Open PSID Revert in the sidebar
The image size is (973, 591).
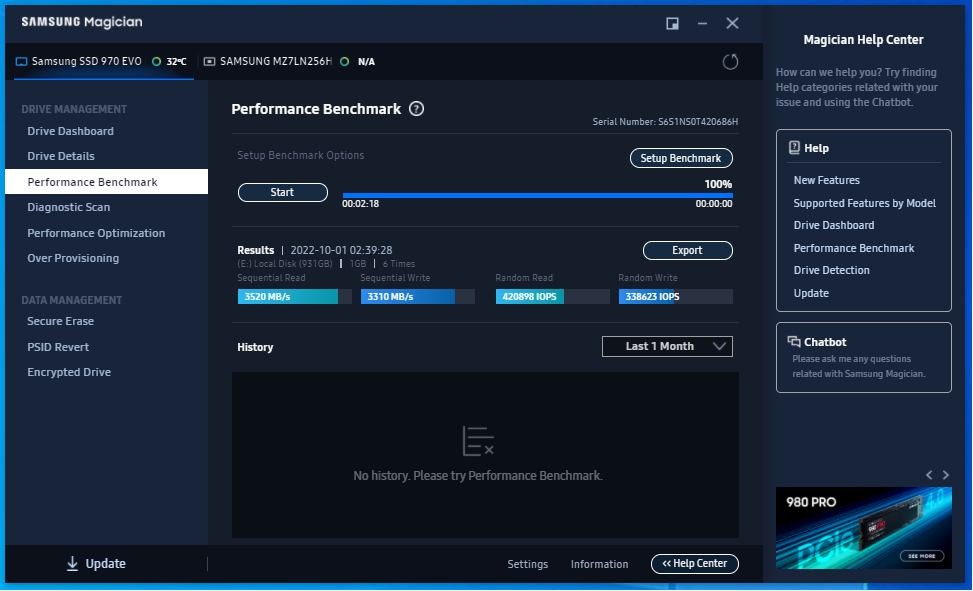58,347
